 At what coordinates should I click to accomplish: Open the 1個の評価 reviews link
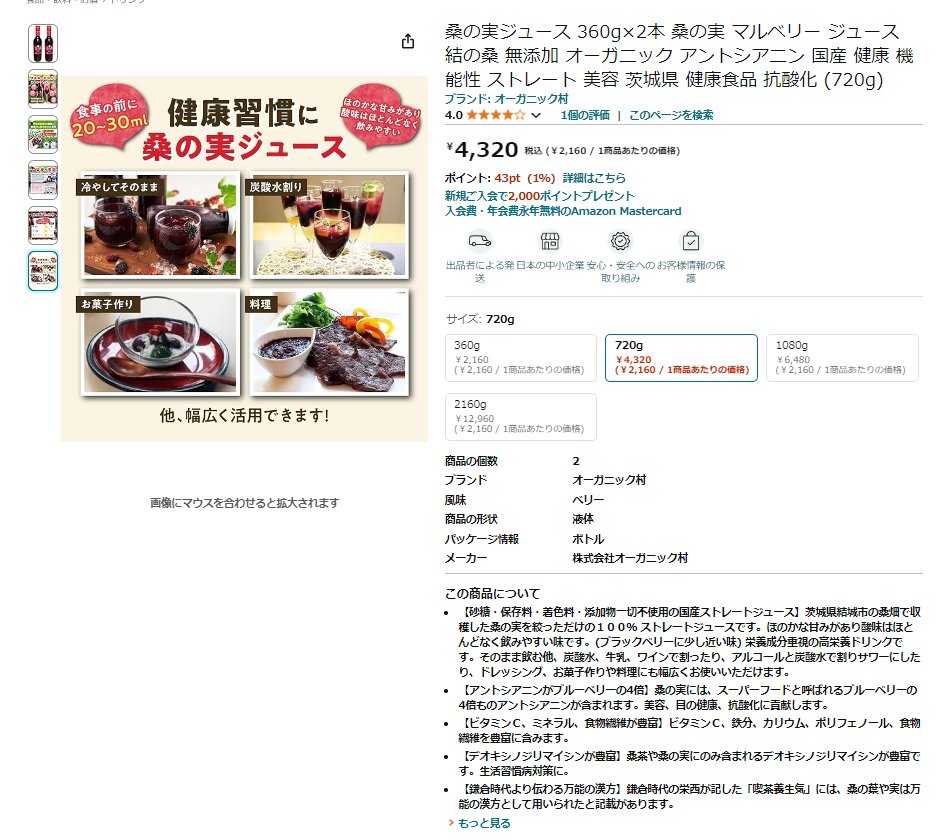coord(585,115)
